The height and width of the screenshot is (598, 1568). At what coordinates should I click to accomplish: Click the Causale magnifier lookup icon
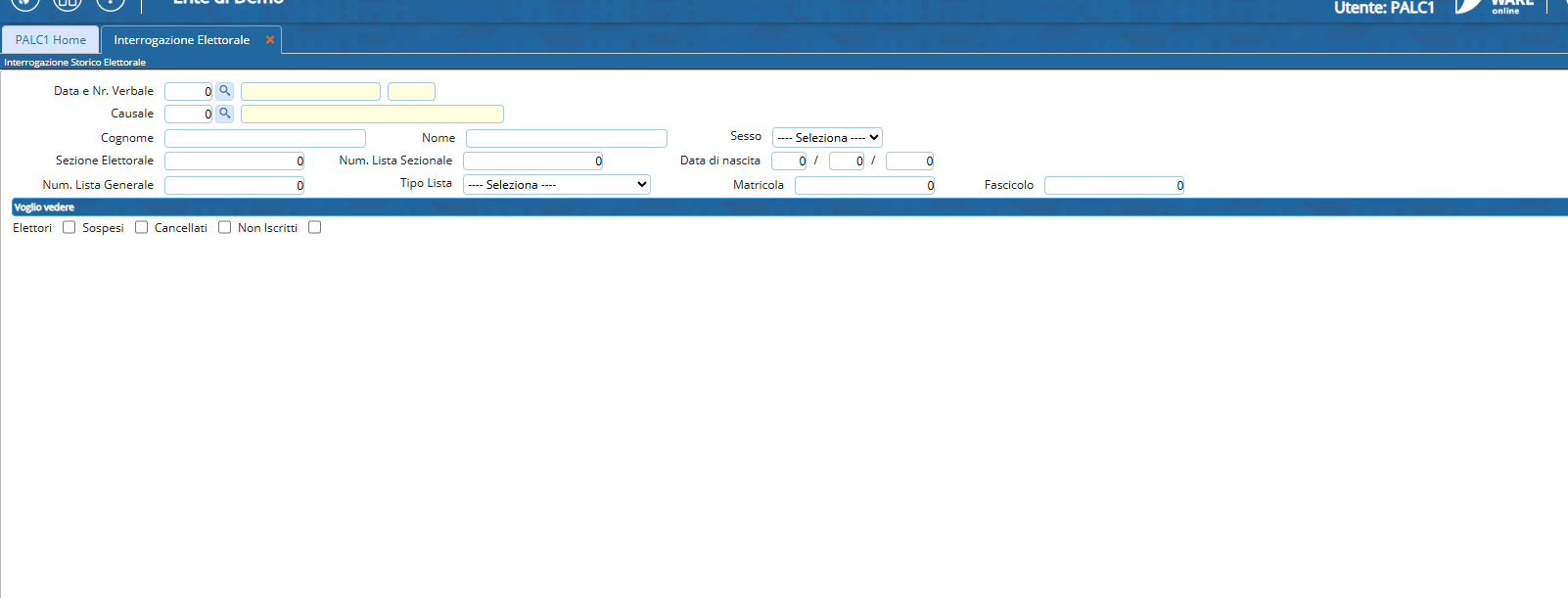(x=224, y=114)
